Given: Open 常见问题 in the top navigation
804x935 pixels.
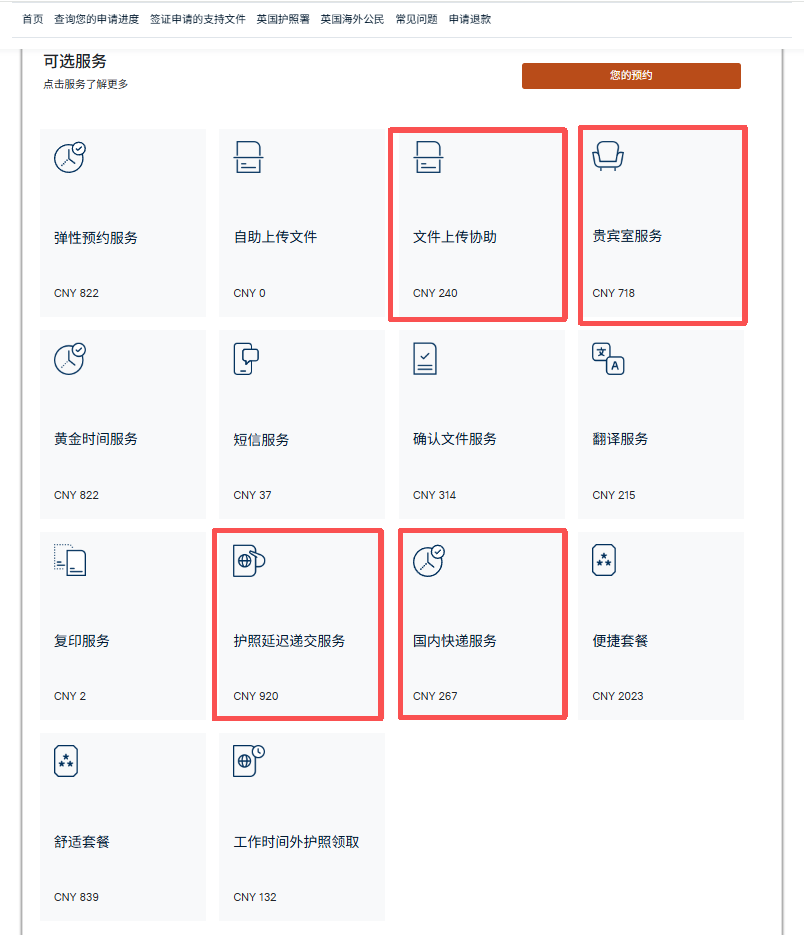Looking at the screenshot, I should tap(416, 19).
